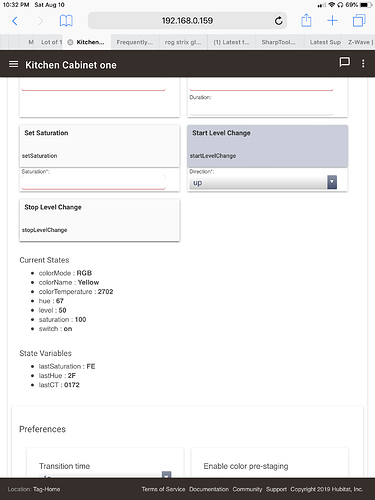Reload the page with refresh icon
375x500 pixels.
pyautogui.click(x=278, y=21)
